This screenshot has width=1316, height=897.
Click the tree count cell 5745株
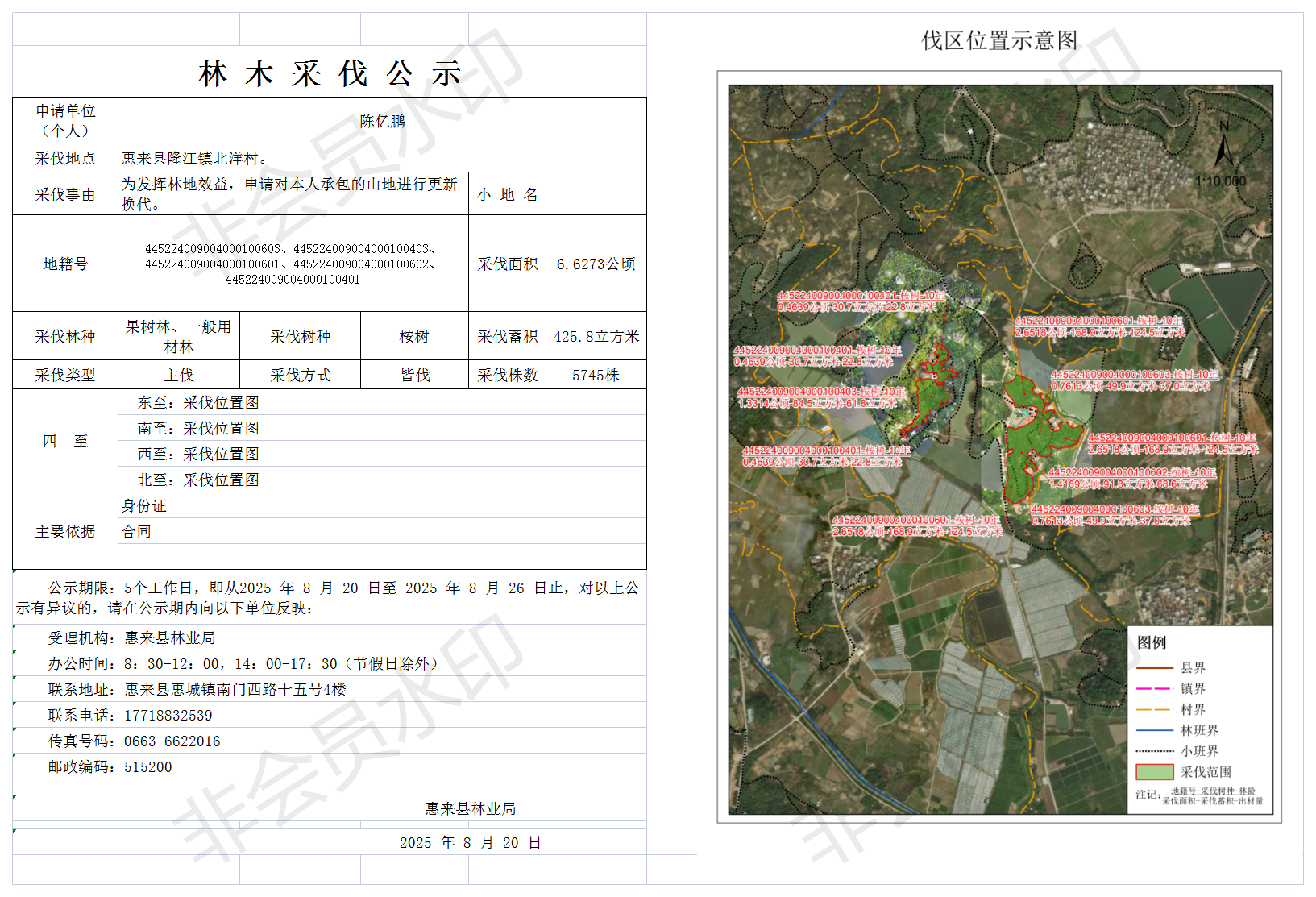tap(596, 376)
